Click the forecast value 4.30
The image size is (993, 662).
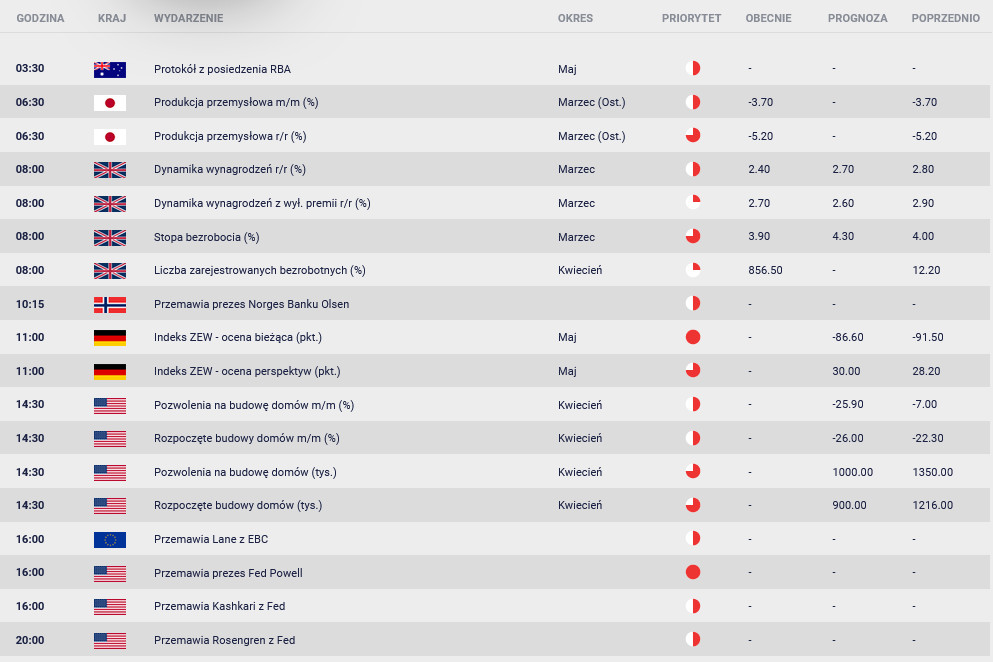tap(843, 237)
